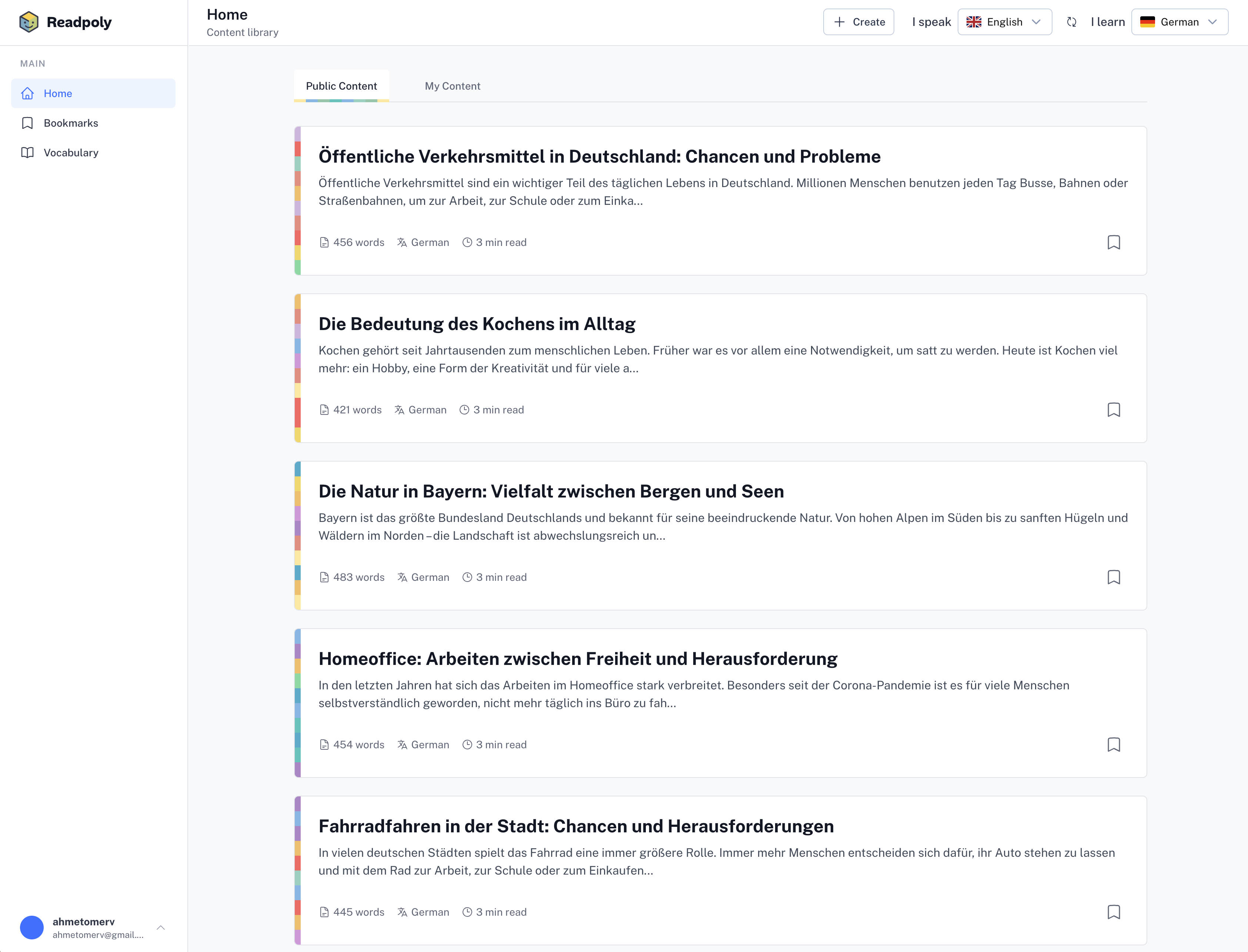The width and height of the screenshot is (1248, 952).
Task: Open the 'I speak' English dropdown
Action: pos(1004,22)
